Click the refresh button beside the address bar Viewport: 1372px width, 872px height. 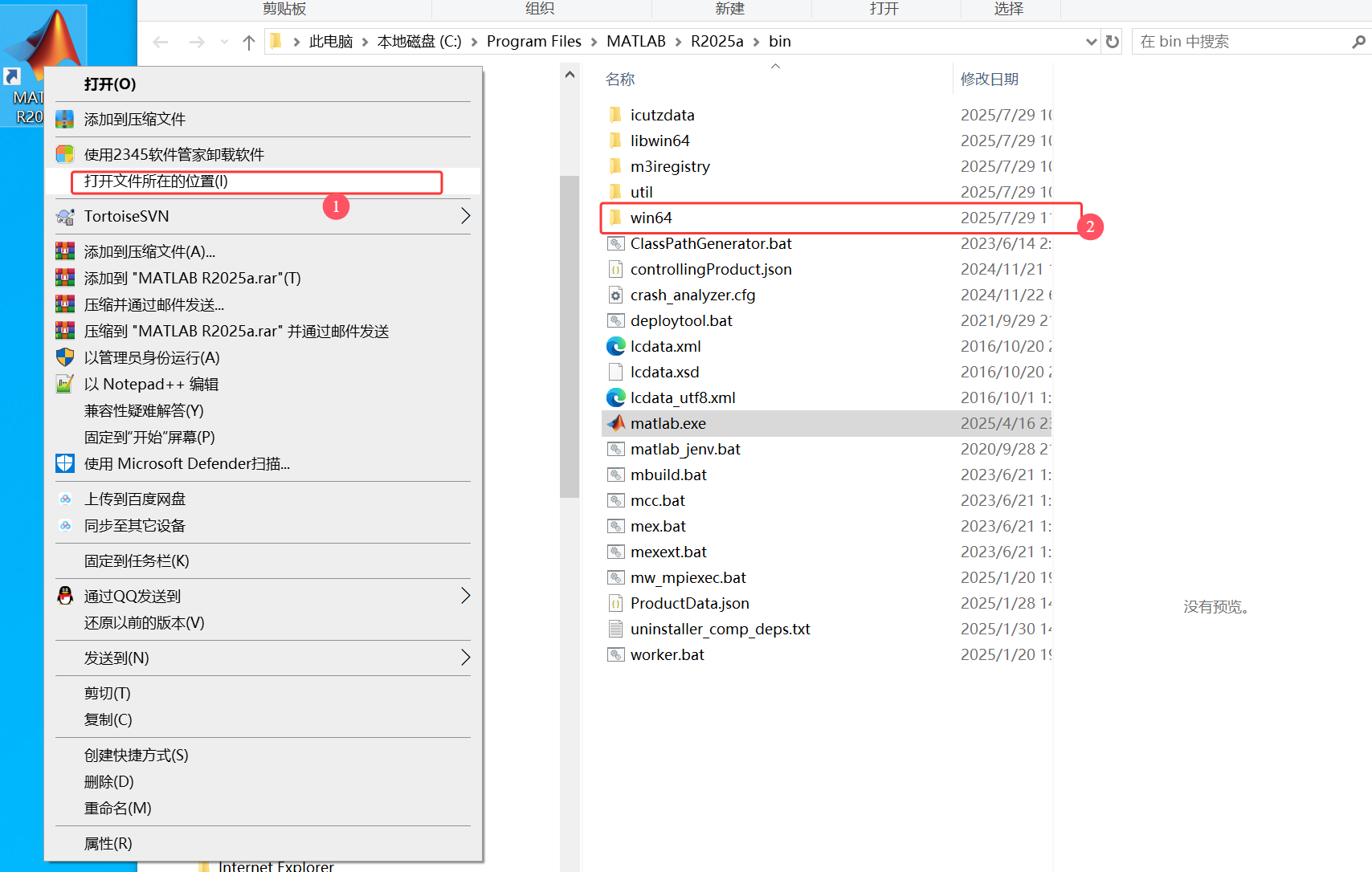(x=1113, y=42)
